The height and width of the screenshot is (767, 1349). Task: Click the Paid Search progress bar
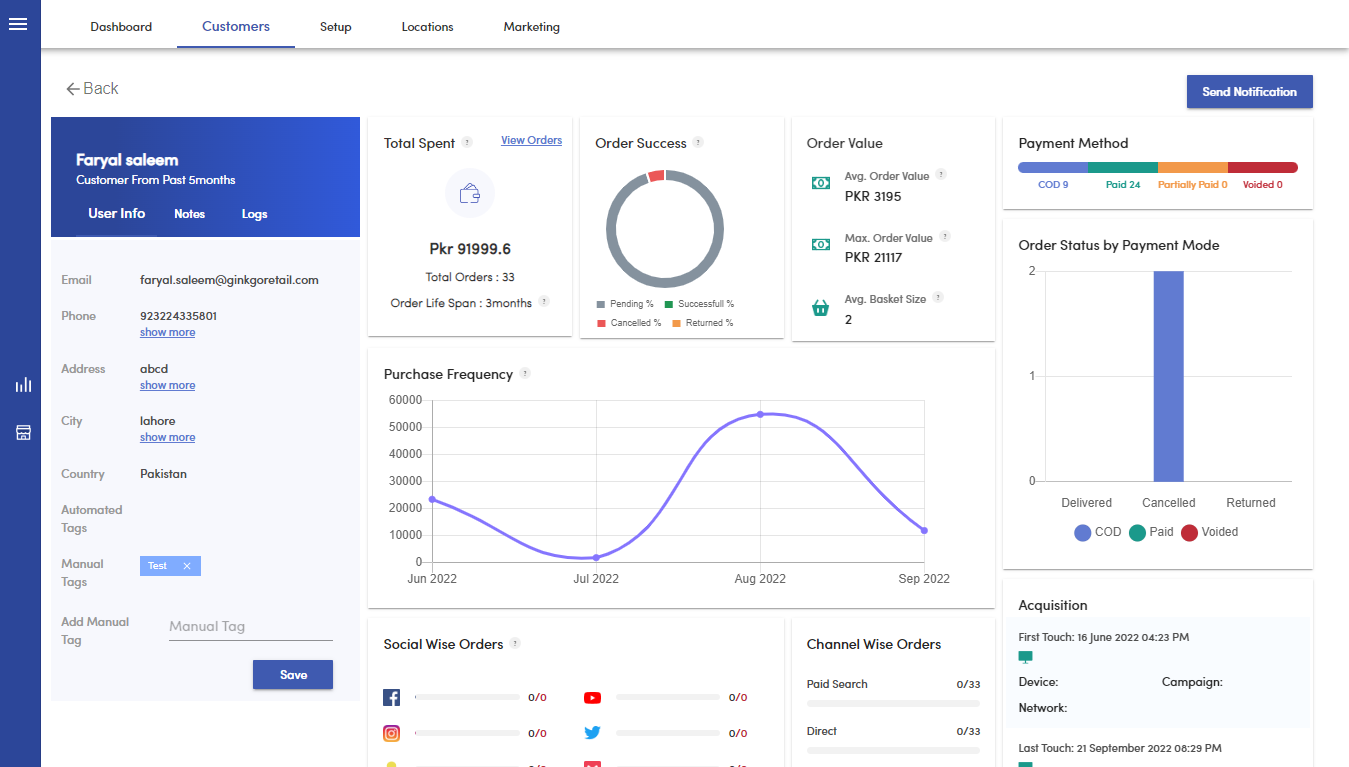(x=892, y=702)
